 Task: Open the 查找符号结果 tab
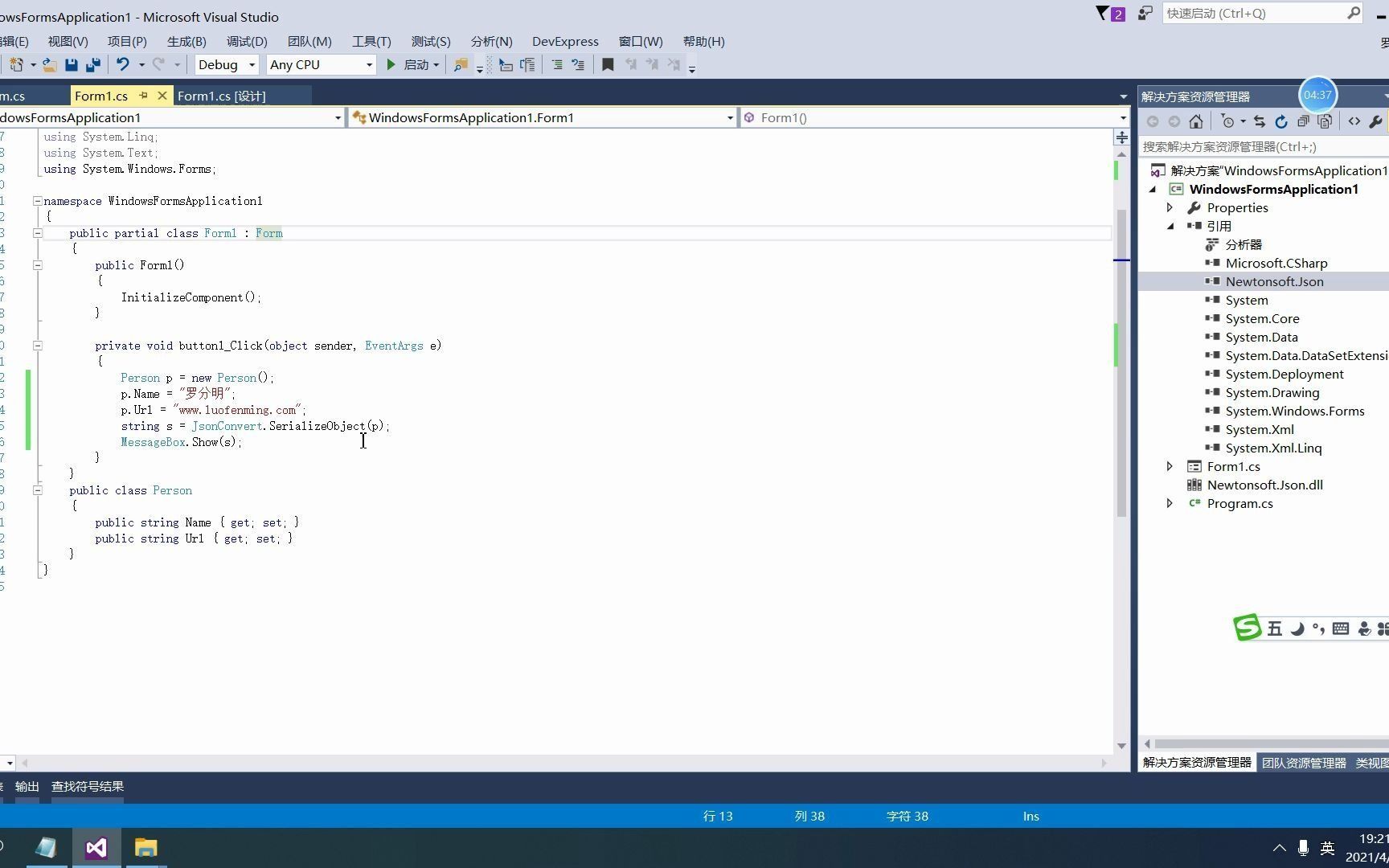pyautogui.click(x=88, y=787)
